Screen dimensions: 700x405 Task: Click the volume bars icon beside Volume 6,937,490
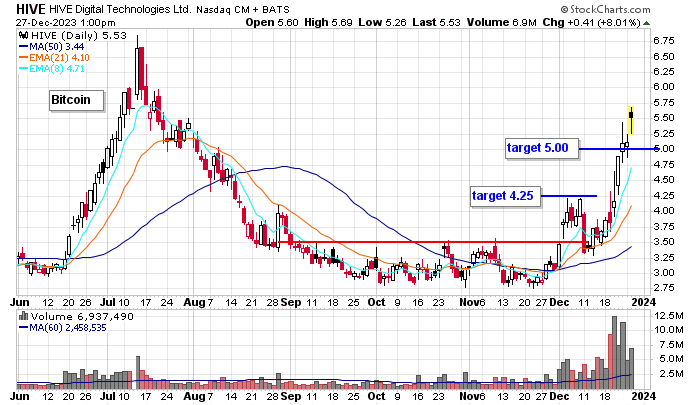point(24,317)
